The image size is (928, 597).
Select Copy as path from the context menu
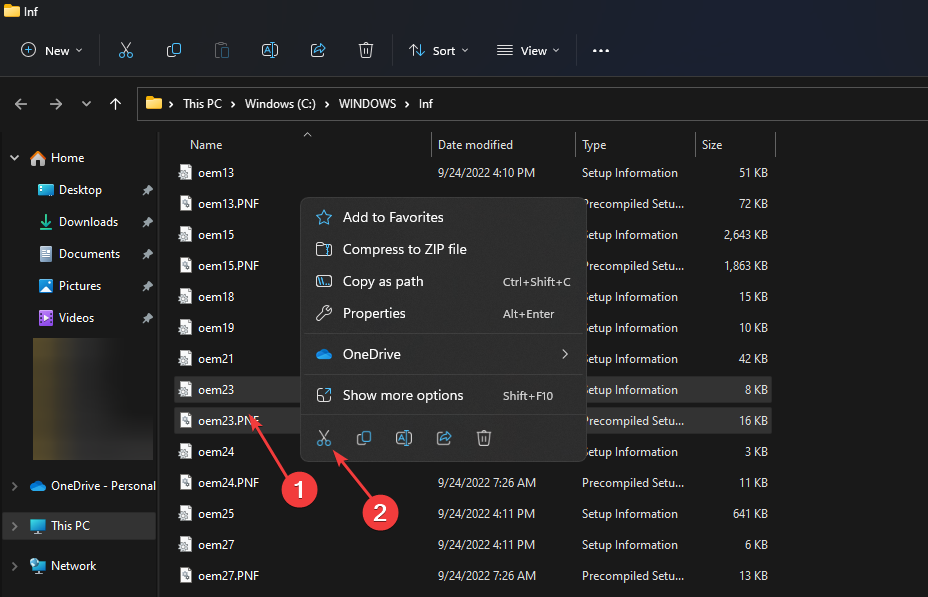coord(383,282)
